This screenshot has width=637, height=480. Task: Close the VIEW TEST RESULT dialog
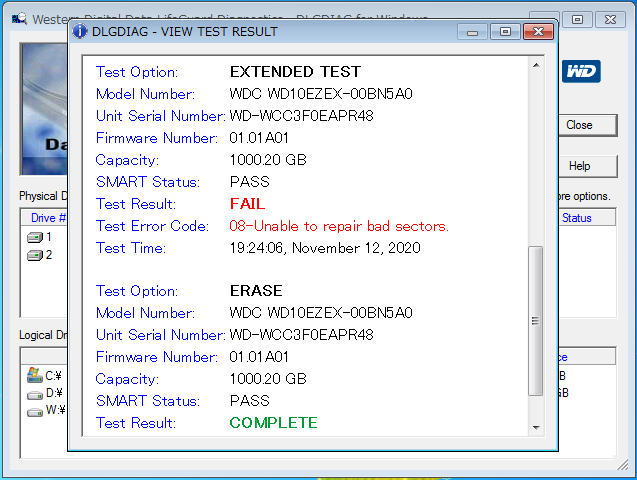point(538,32)
